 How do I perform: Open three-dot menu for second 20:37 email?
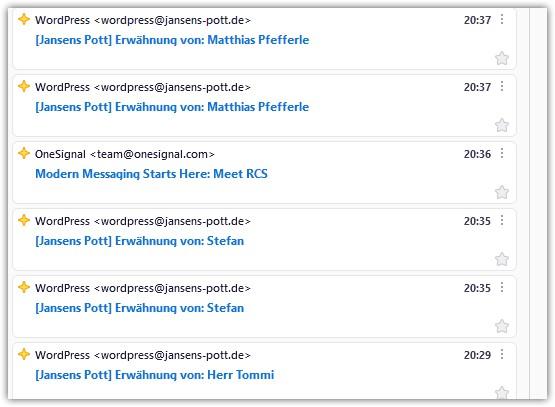pos(502,86)
